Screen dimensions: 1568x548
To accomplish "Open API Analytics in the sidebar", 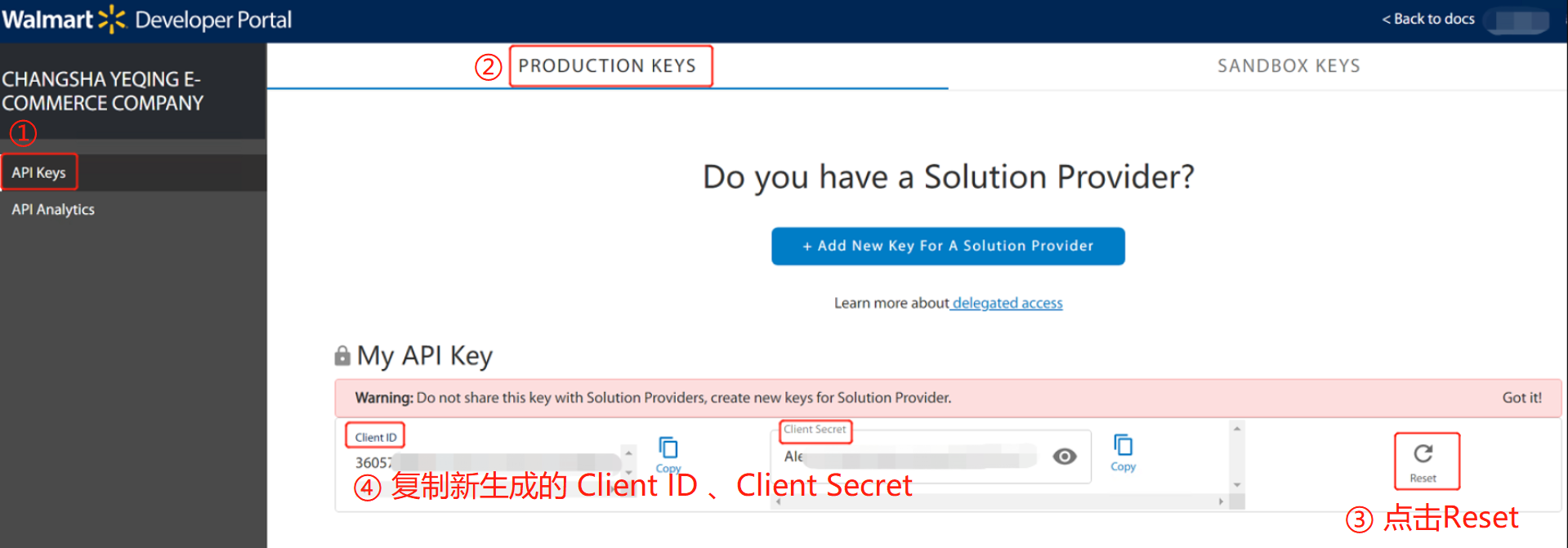I will [53, 210].
